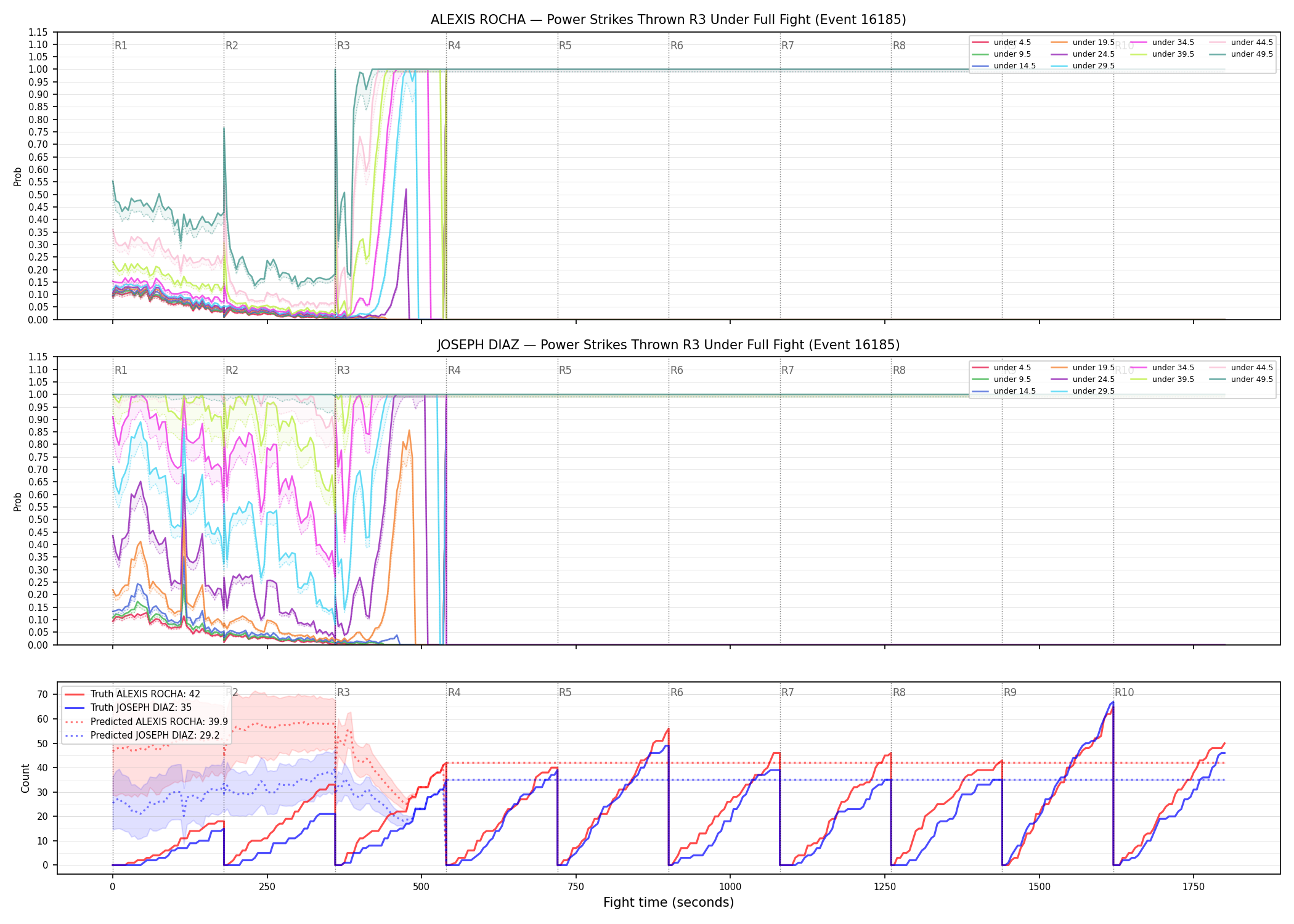This screenshot has height=924, width=1294.
Task: Click the R10 round marker in Count chart
Action: 1124,692
